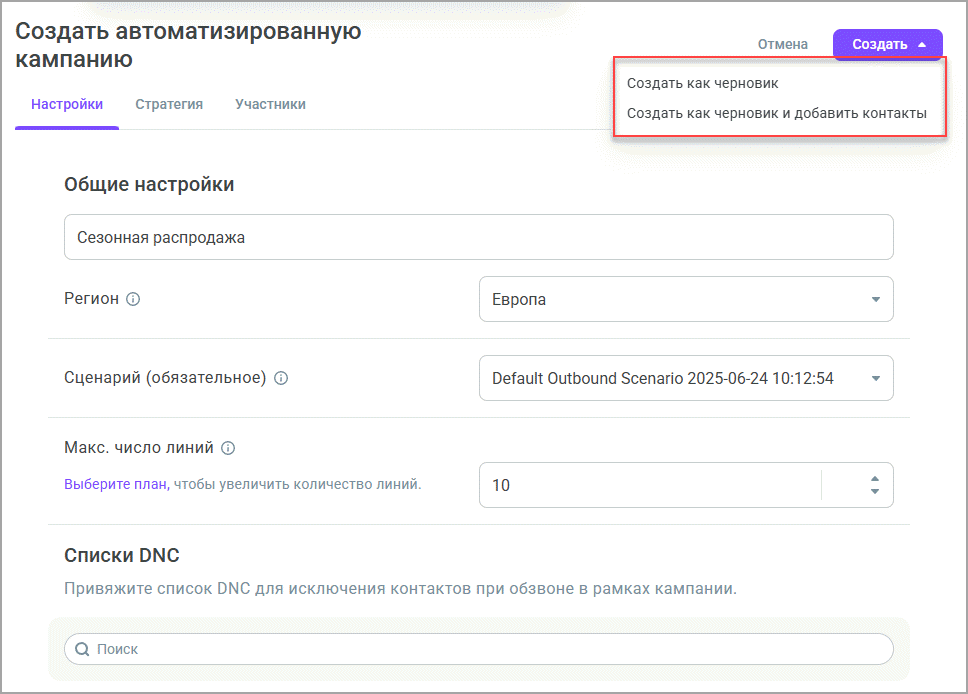Click the info icon beside Сценарий (обязательное)
Image resolution: width=968 pixels, height=694 pixels.
coord(281,378)
